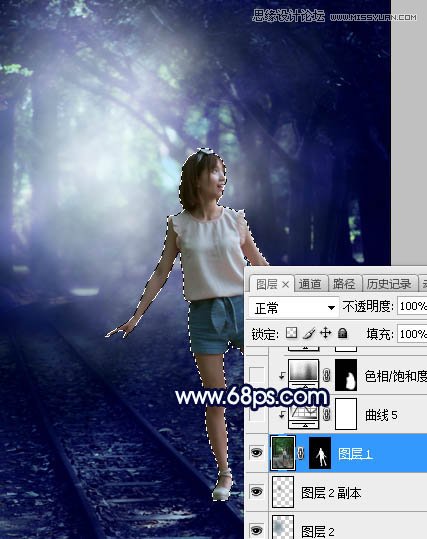Hide 图层 2 副本 with eye icon
The image size is (427, 539).
pyautogui.click(x=256, y=492)
